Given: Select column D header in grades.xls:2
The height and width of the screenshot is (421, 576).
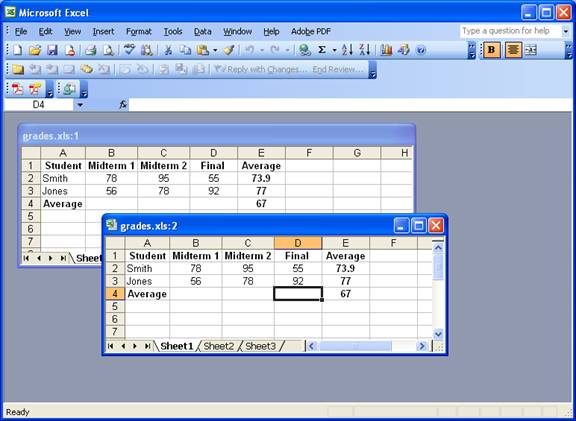Looking at the screenshot, I should tap(298, 243).
